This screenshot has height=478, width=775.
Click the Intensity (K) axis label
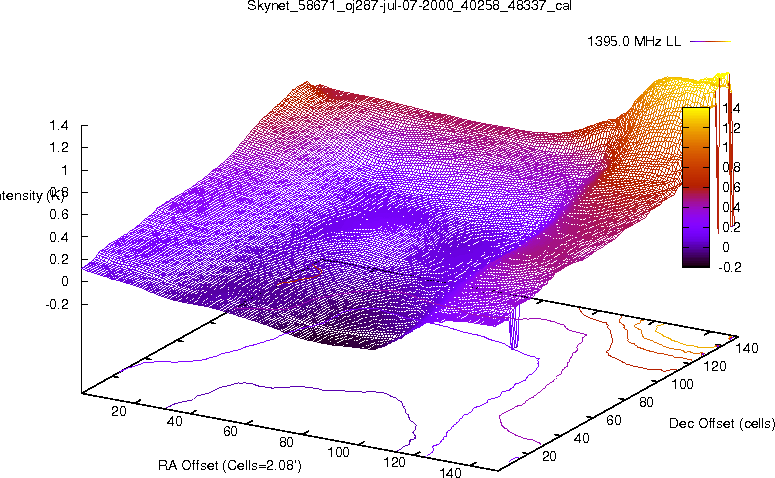coord(31,195)
